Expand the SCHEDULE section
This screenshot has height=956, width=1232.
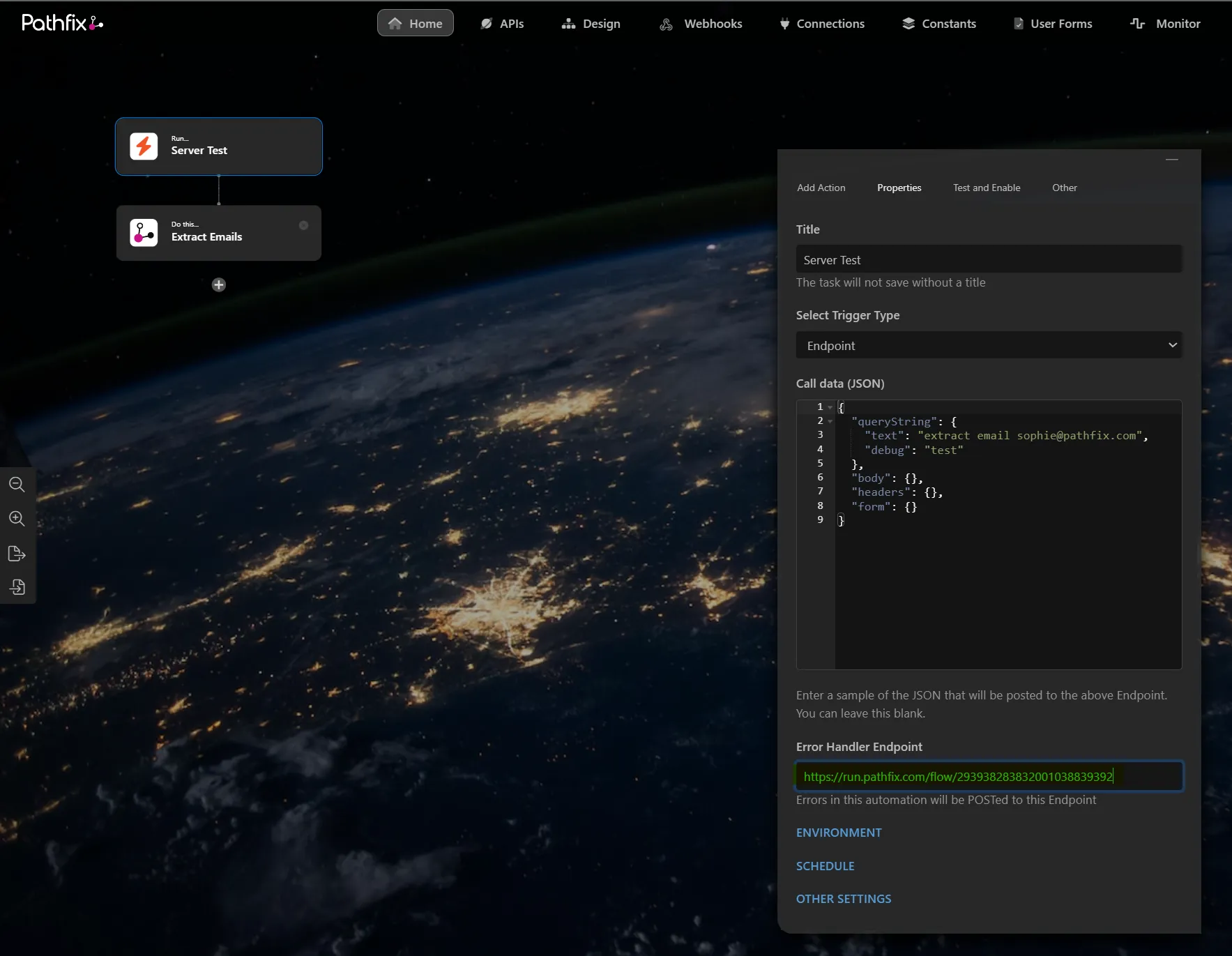tap(825, 866)
